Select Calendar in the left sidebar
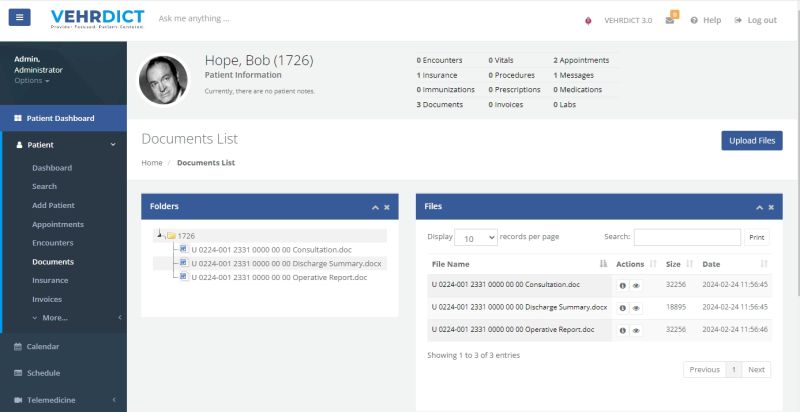This screenshot has height=412, width=800. point(42,346)
